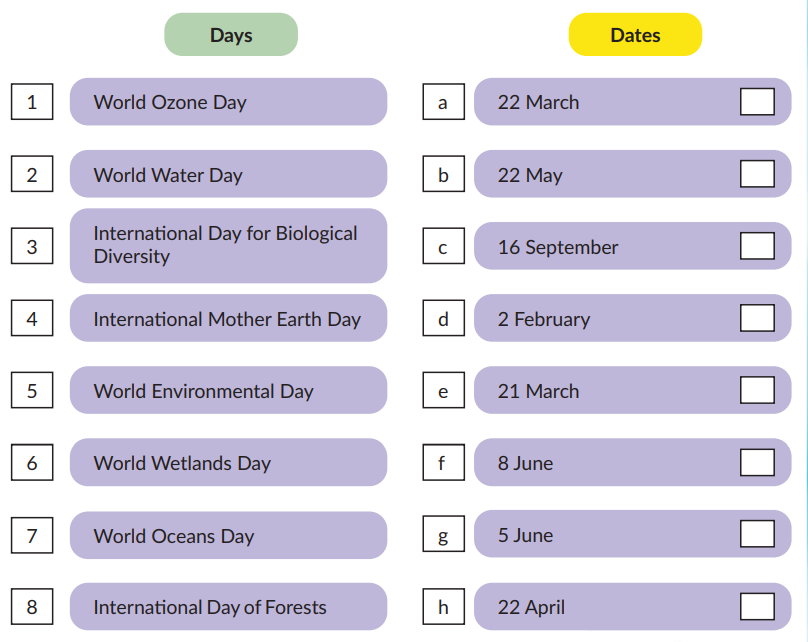
Task: Click the number 1 box
Action: [x=32, y=102]
